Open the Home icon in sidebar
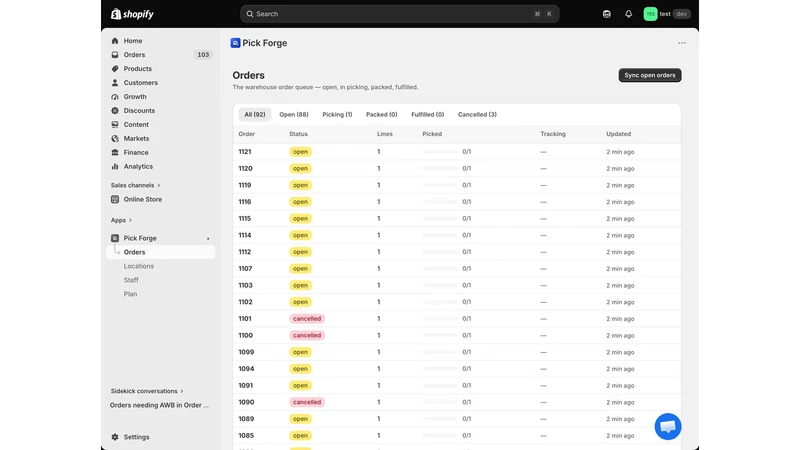The image size is (800, 450). click(x=115, y=41)
